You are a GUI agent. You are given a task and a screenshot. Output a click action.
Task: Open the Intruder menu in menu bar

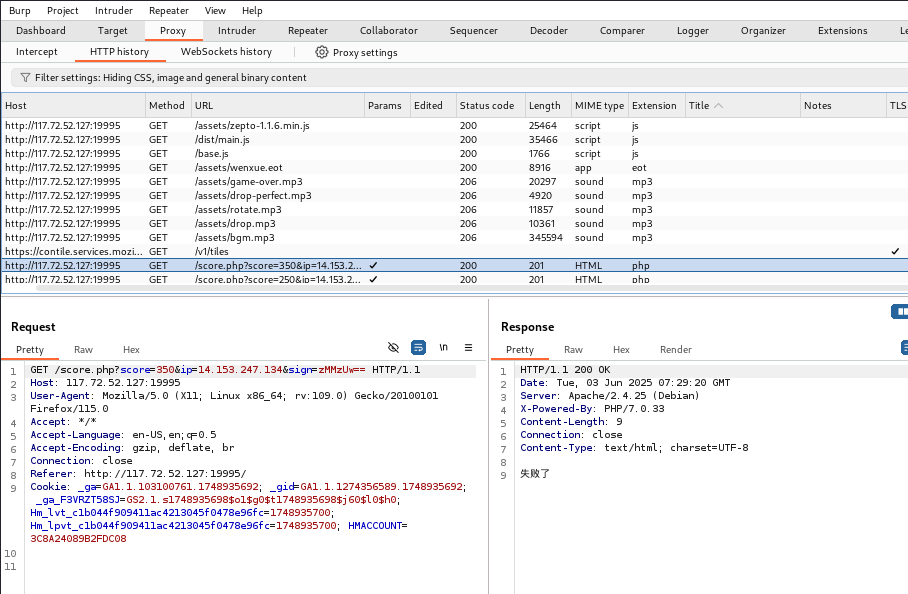(113, 10)
